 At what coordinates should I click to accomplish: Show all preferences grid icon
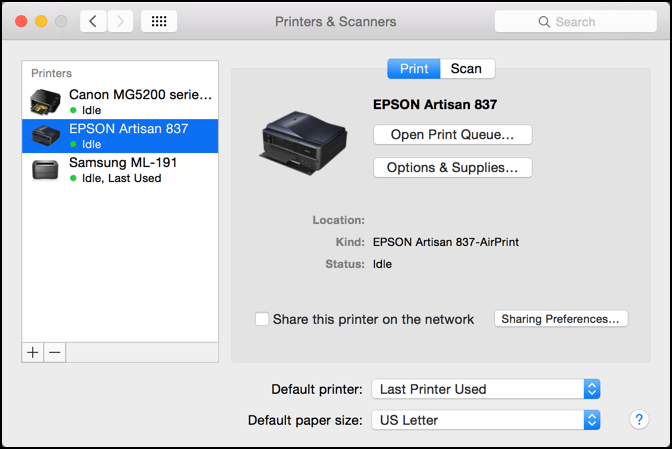pos(159,21)
